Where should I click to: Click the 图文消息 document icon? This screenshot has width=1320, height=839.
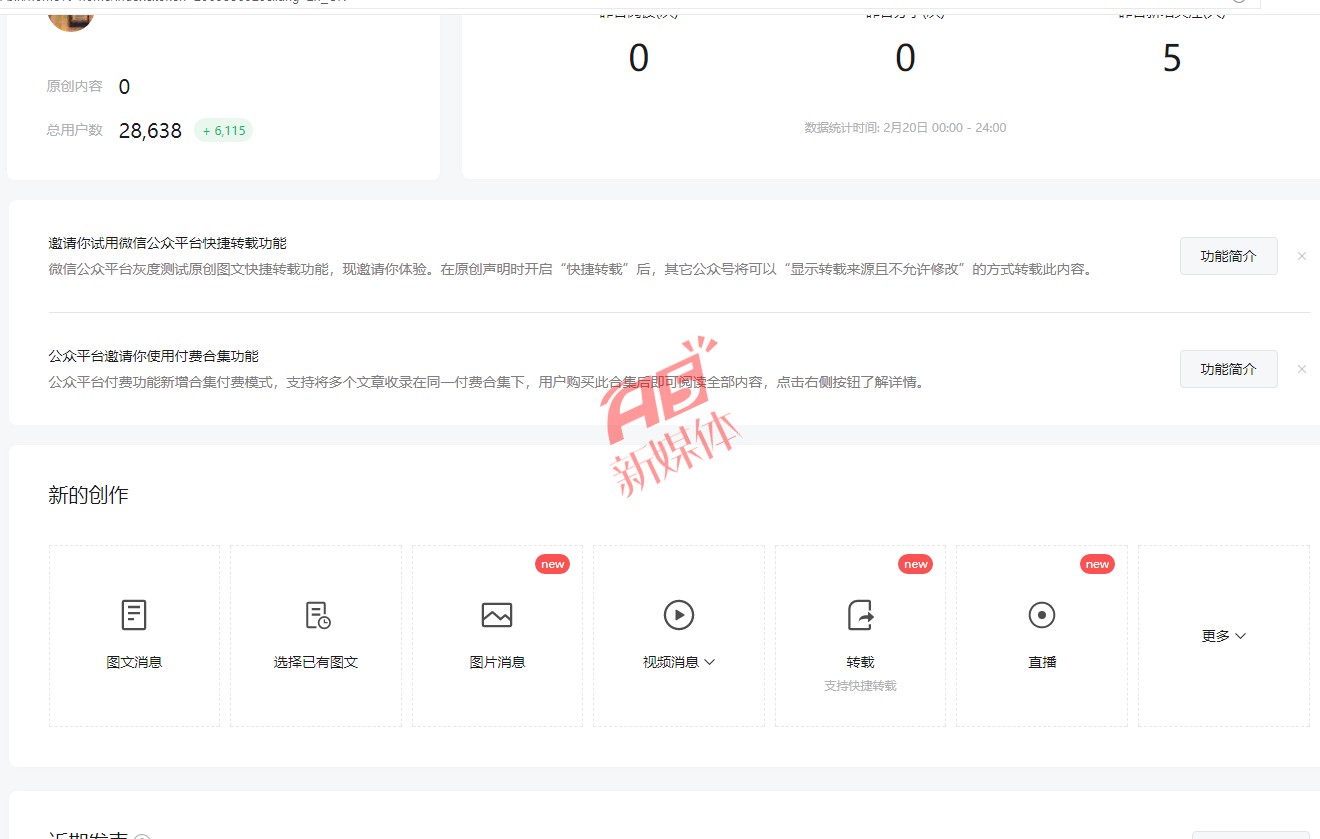click(x=134, y=615)
